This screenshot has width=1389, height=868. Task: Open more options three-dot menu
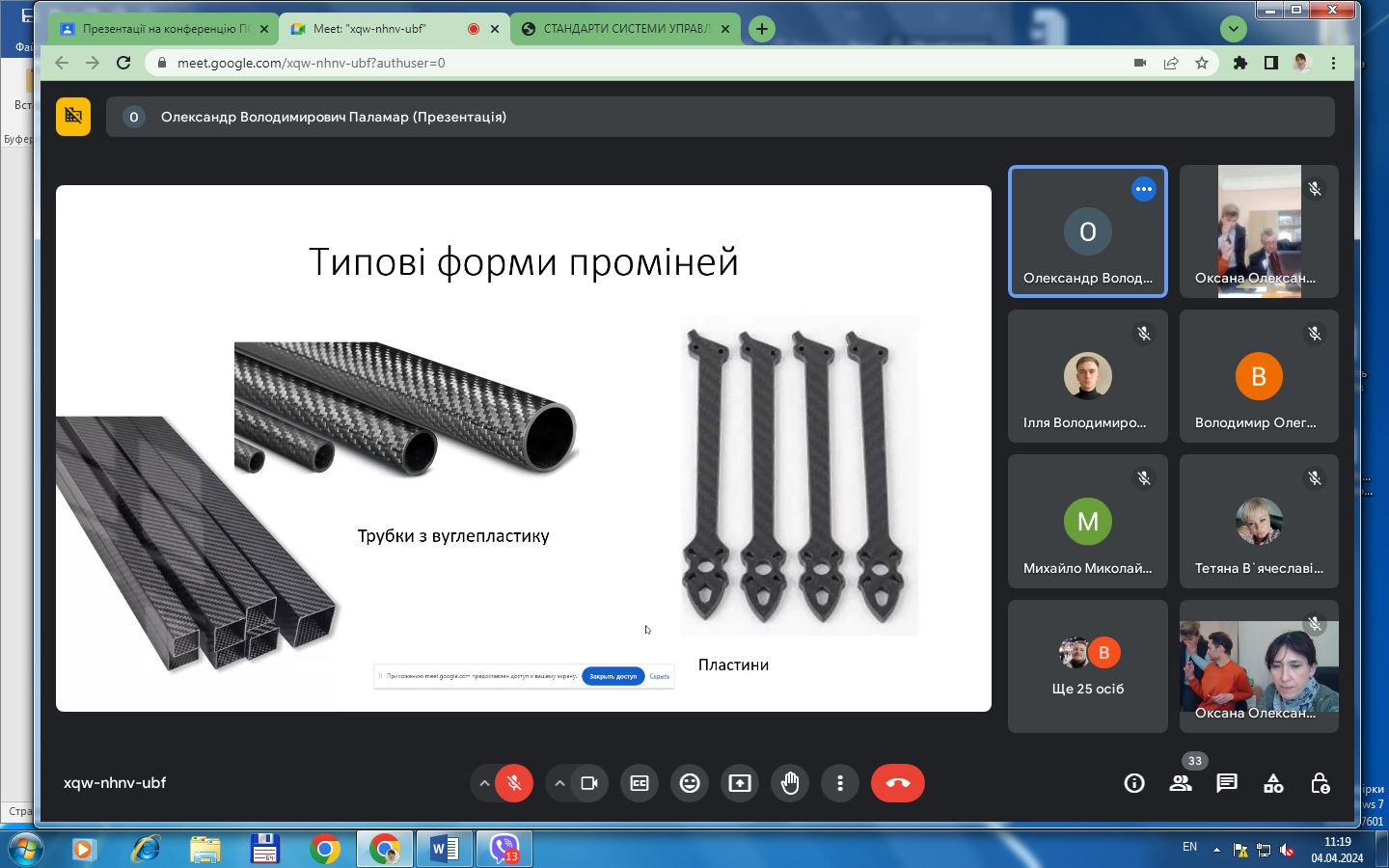(840, 783)
